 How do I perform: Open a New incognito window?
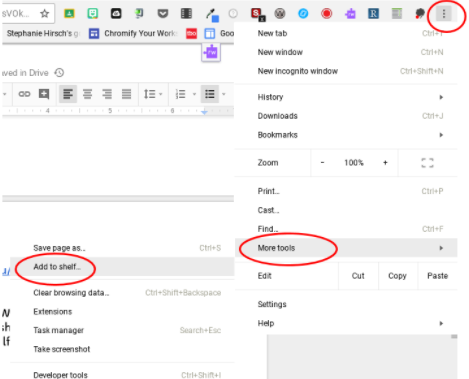346,71
